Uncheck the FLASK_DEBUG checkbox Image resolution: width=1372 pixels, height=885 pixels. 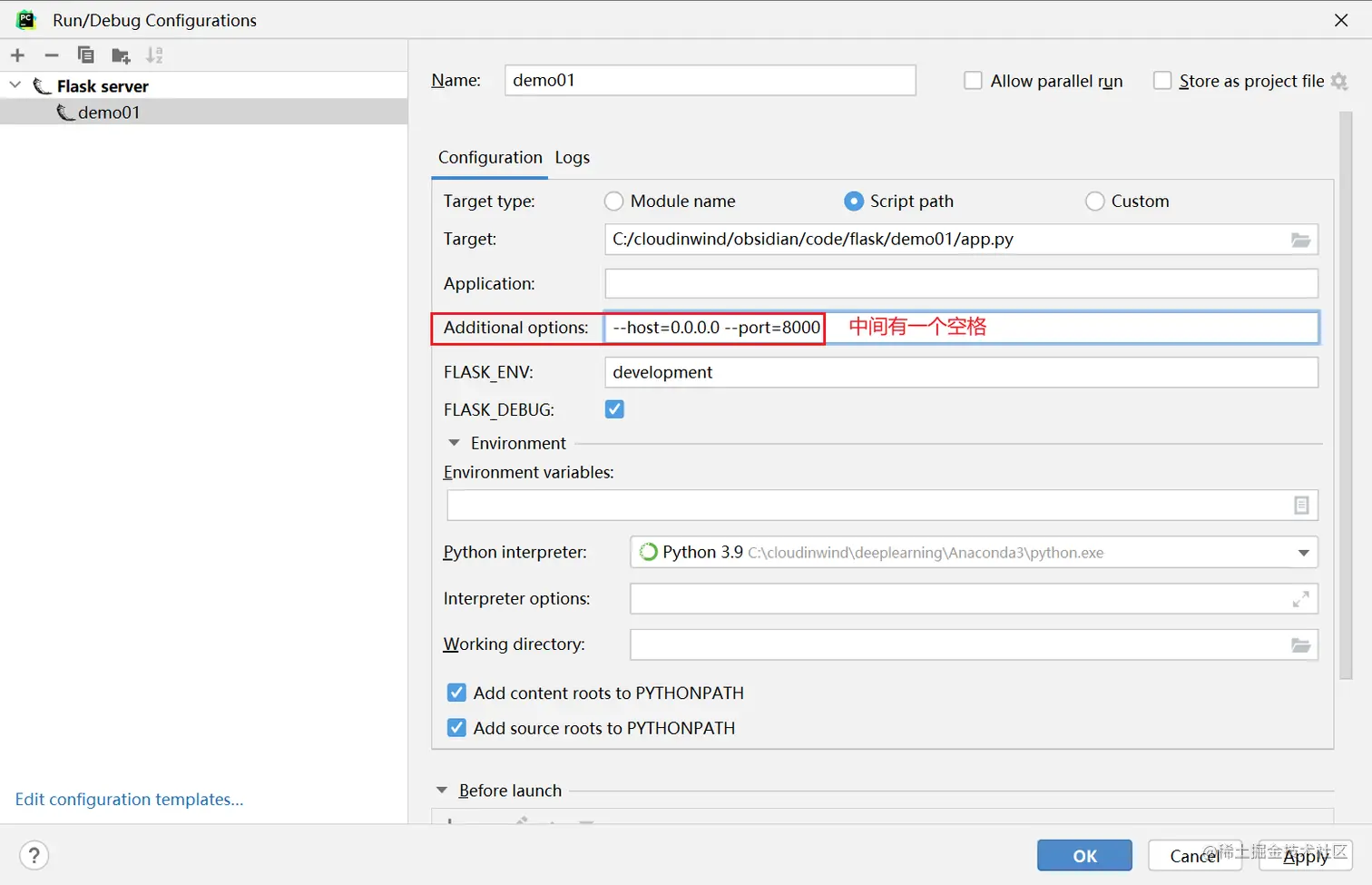click(x=614, y=409)
